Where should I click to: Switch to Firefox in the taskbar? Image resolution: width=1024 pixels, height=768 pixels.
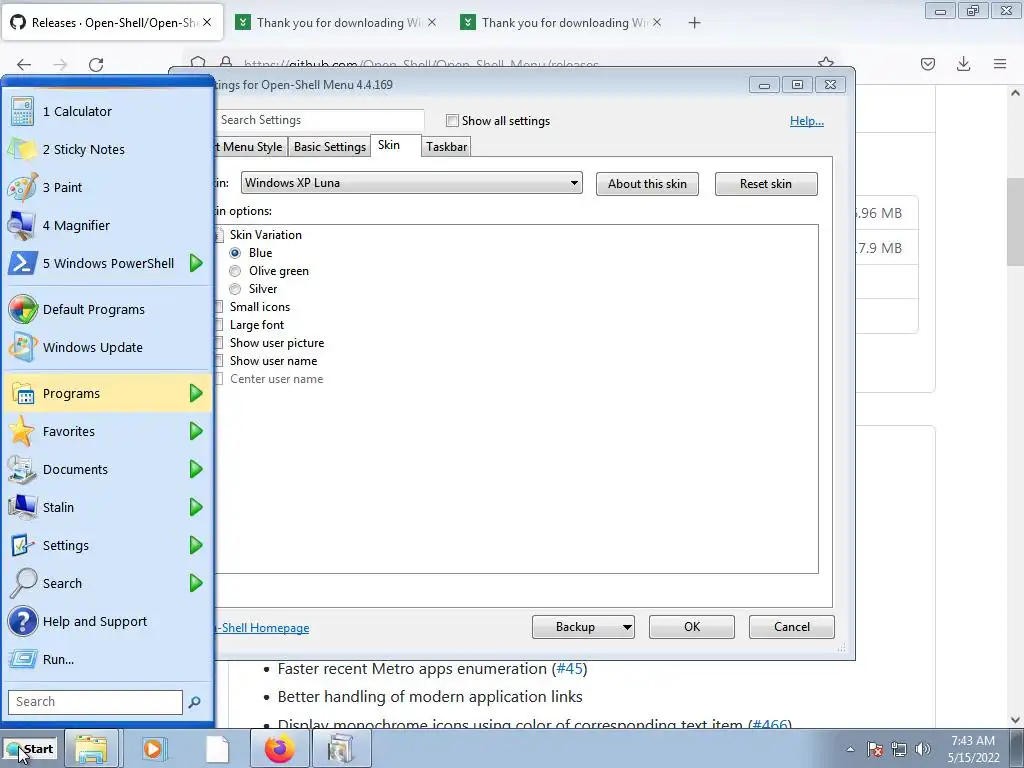coord(279,748)
